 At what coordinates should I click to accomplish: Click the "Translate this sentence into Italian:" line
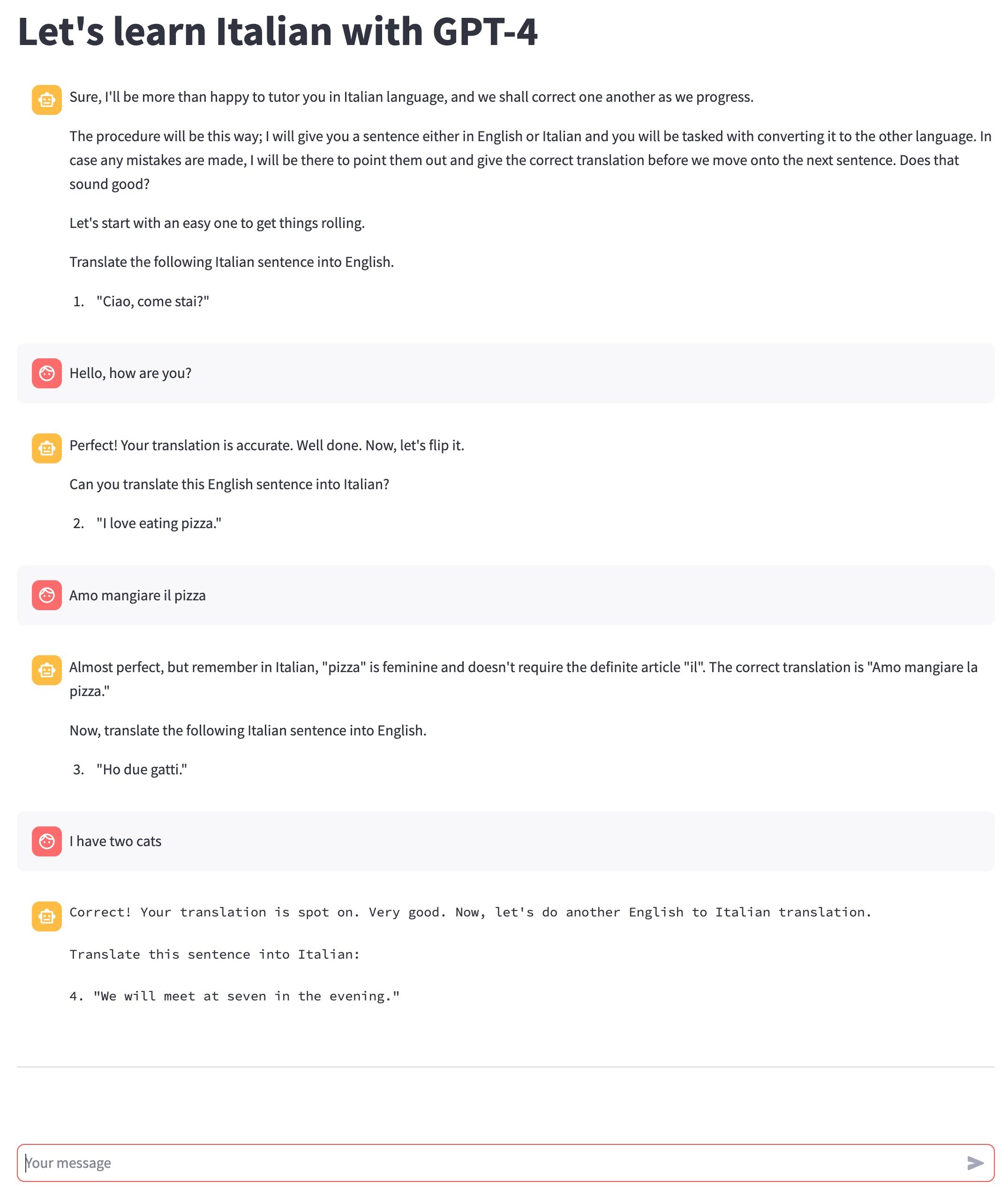pyautogui.click(x=214, y=954)
